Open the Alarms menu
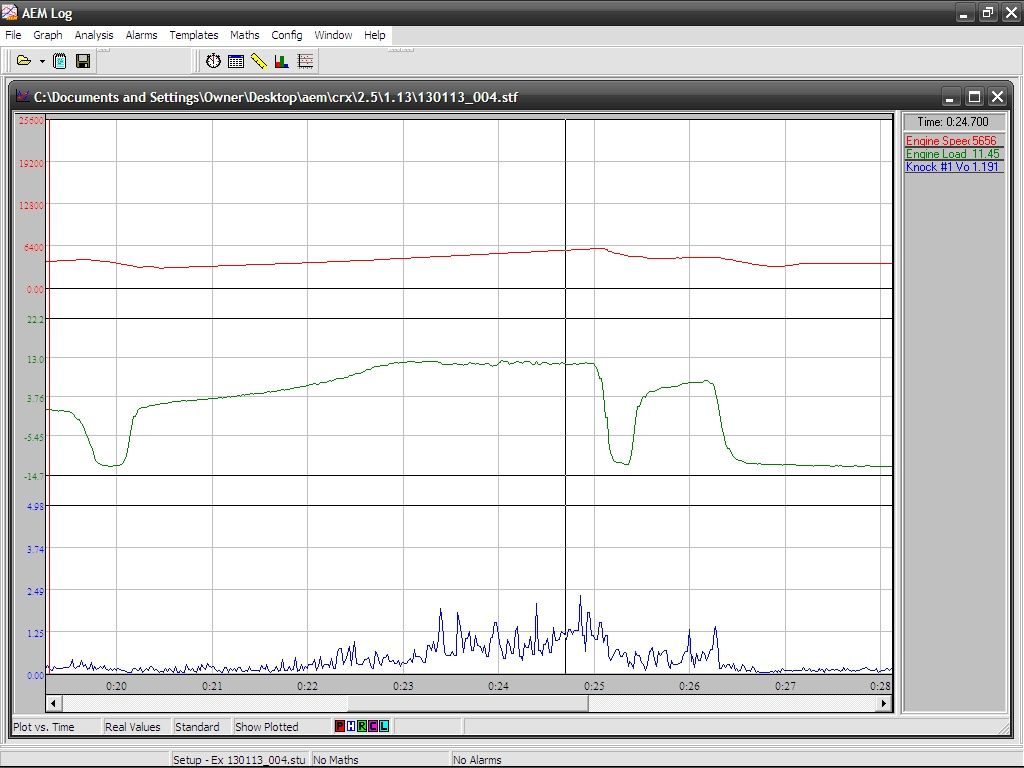 [142, 35]
